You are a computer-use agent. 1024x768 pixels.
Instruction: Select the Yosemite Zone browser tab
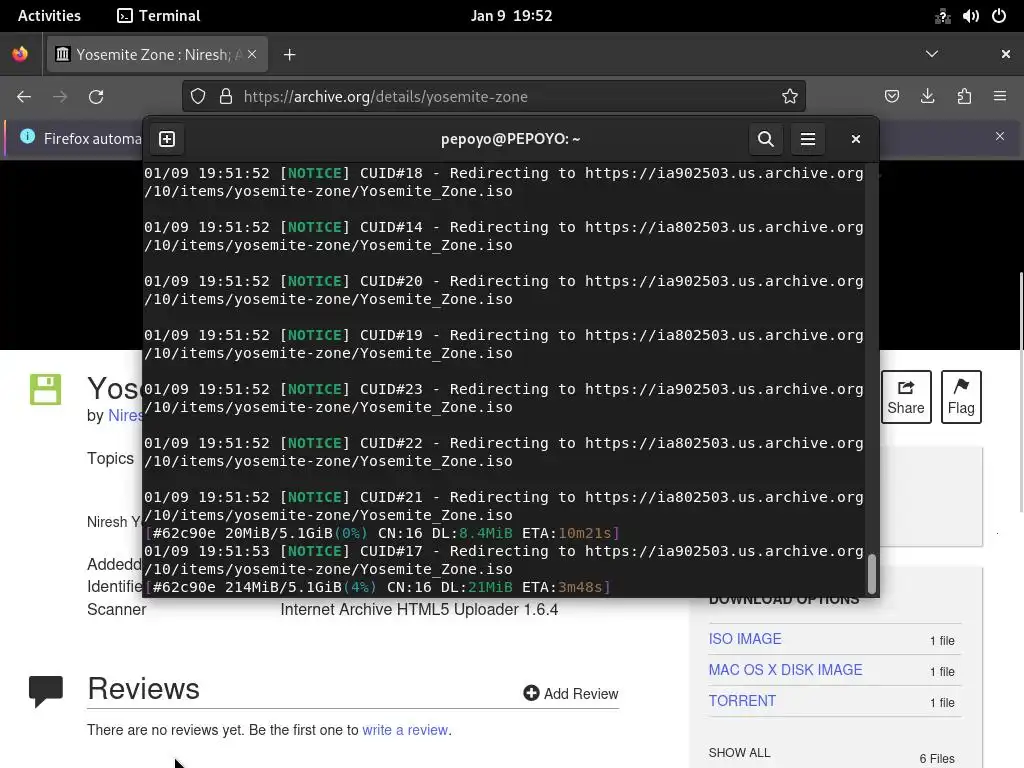[157, 54]
